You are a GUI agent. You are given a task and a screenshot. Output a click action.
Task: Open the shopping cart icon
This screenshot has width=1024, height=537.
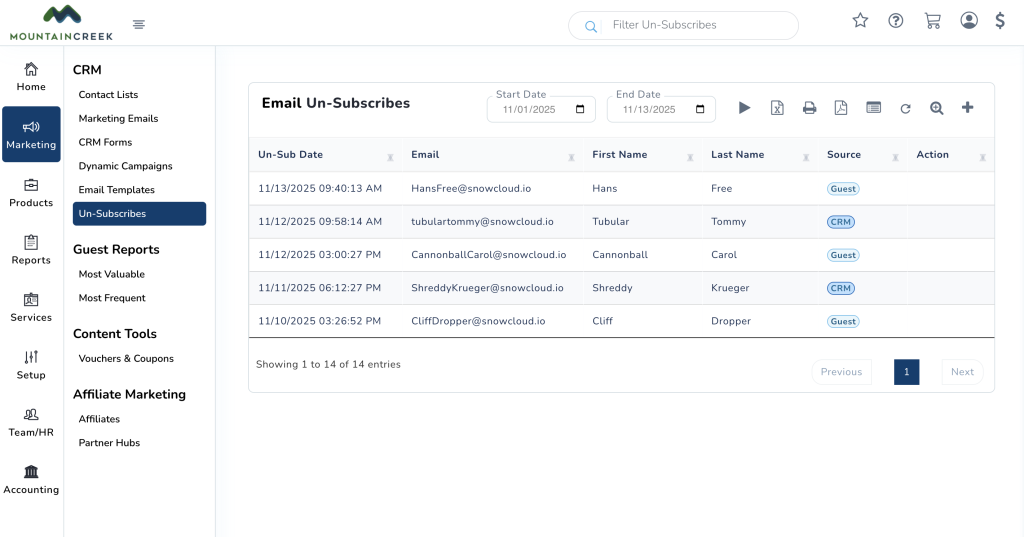tap(932, 21)
